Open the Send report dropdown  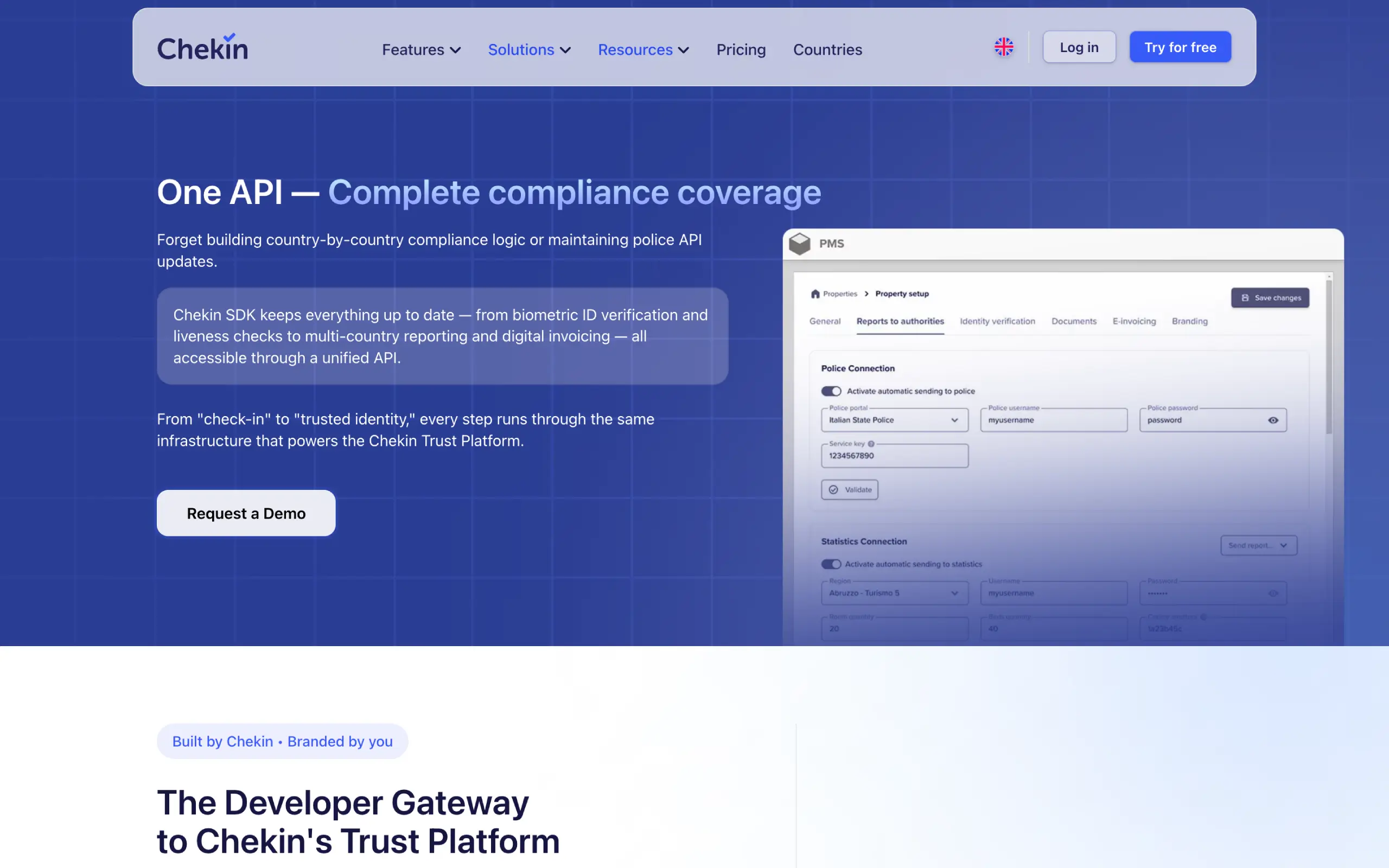[1258, 545]
